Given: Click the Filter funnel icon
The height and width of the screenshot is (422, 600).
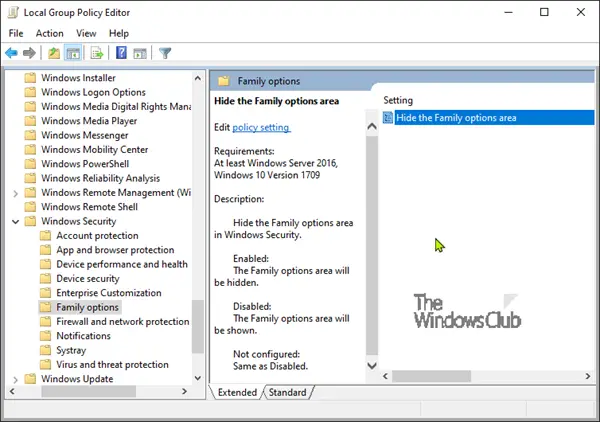Looking at the screenshot, I should [165, 53].
